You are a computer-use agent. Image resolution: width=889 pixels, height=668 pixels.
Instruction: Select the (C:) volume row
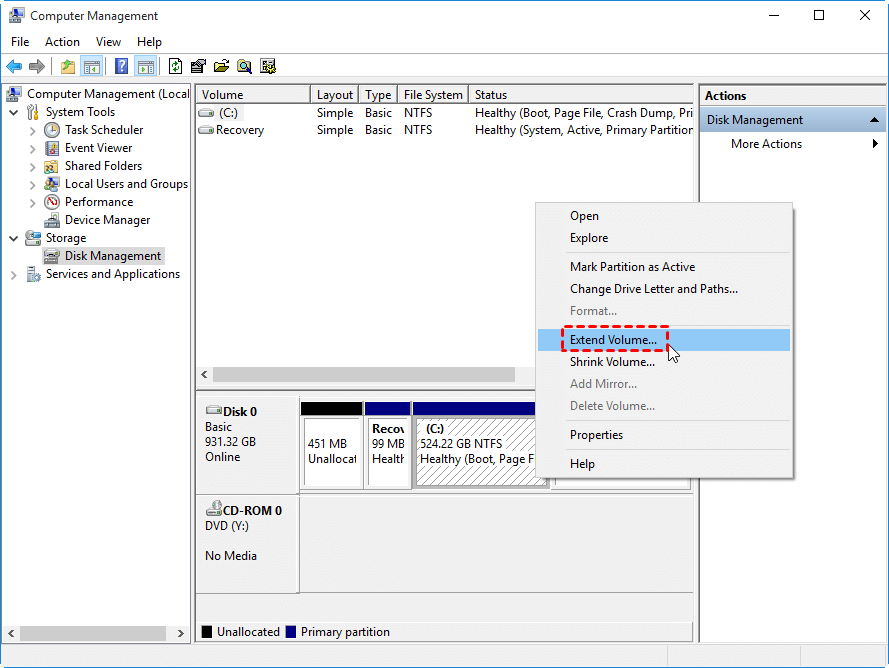445,113
